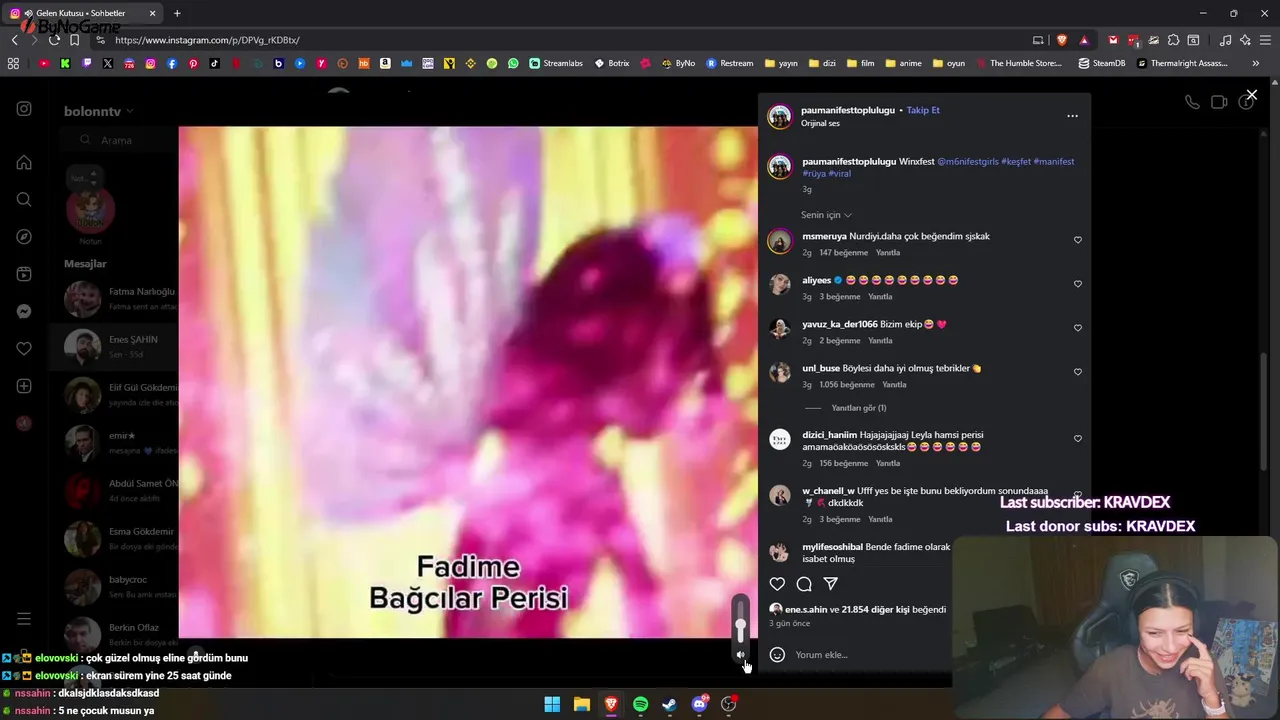The height and width of the screenshot is (720, 1280).
Task: Open the Restream bookmark
Action: pos(730,63)
